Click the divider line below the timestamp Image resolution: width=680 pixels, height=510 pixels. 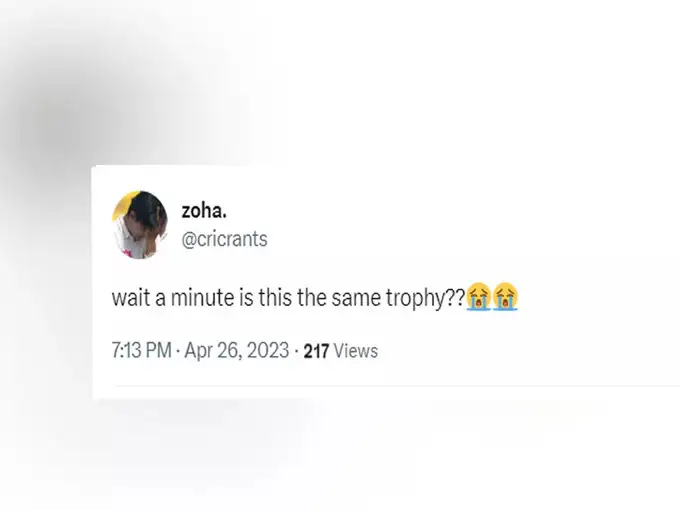[396, 386]
